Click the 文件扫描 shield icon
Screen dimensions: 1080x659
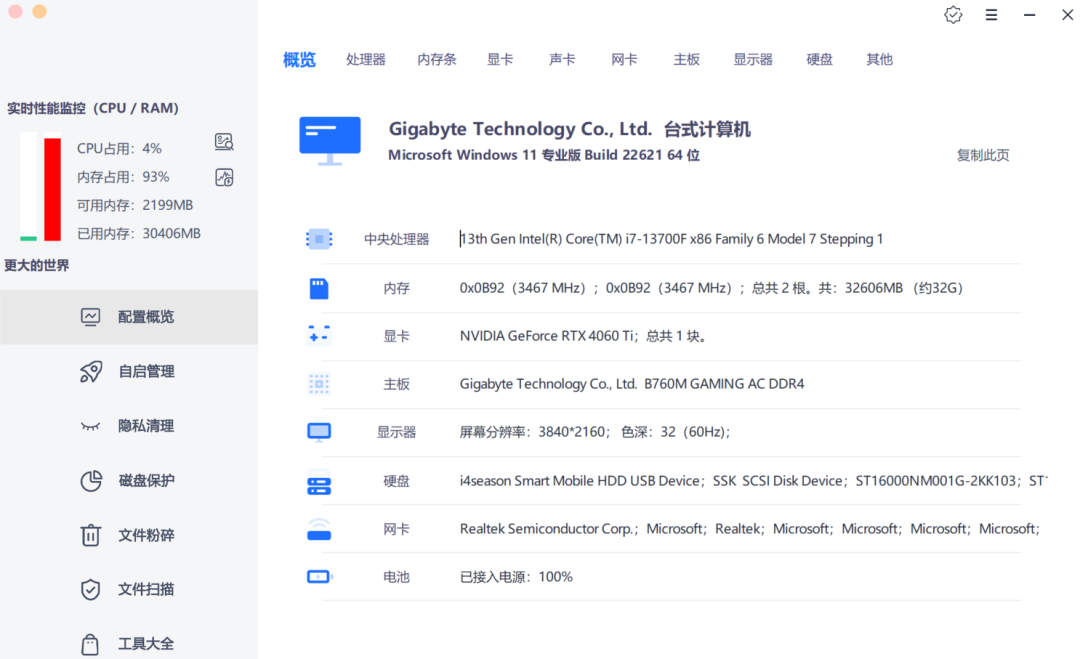click(x=90, y=589)
